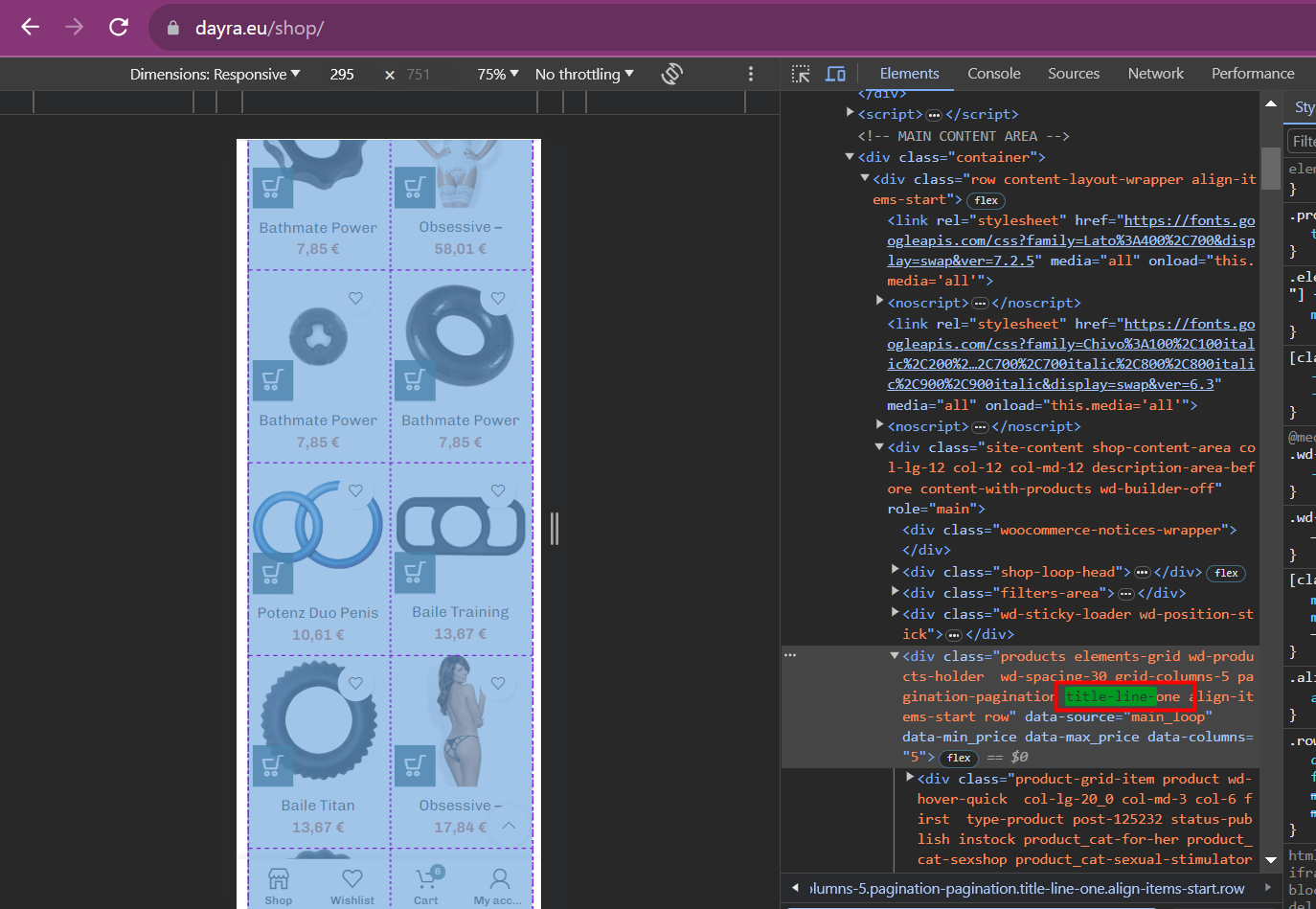Open the Dimensions: Responsive dropdown
This screenshot has width=1316, height=909.
(x=216, y=74)
